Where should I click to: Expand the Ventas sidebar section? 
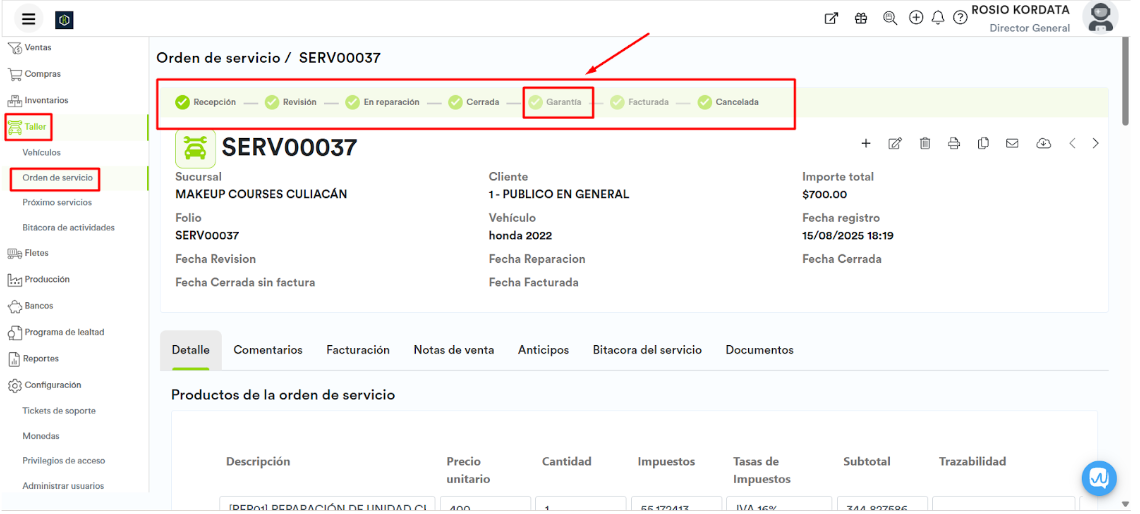pyautogui.click(x=38, y=48)
